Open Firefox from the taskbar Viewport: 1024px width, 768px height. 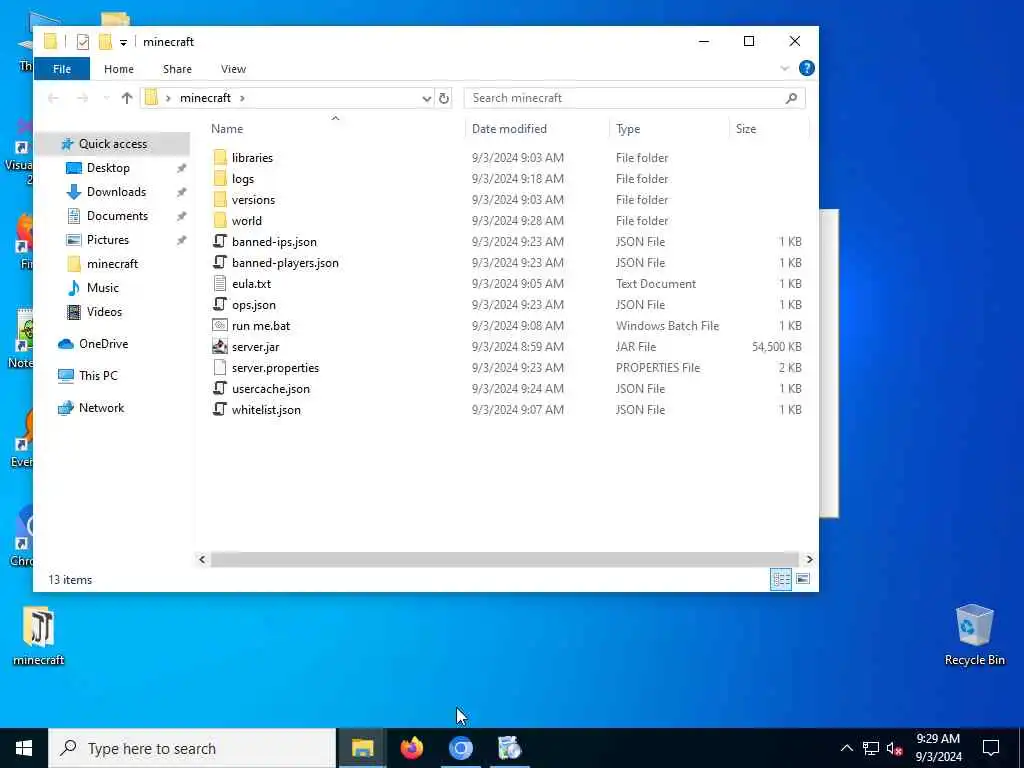(411, 748)
